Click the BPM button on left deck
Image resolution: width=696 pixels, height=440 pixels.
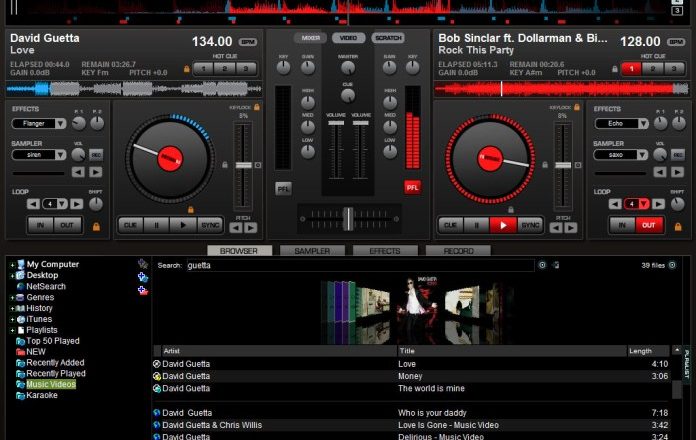tap(249, 41)
